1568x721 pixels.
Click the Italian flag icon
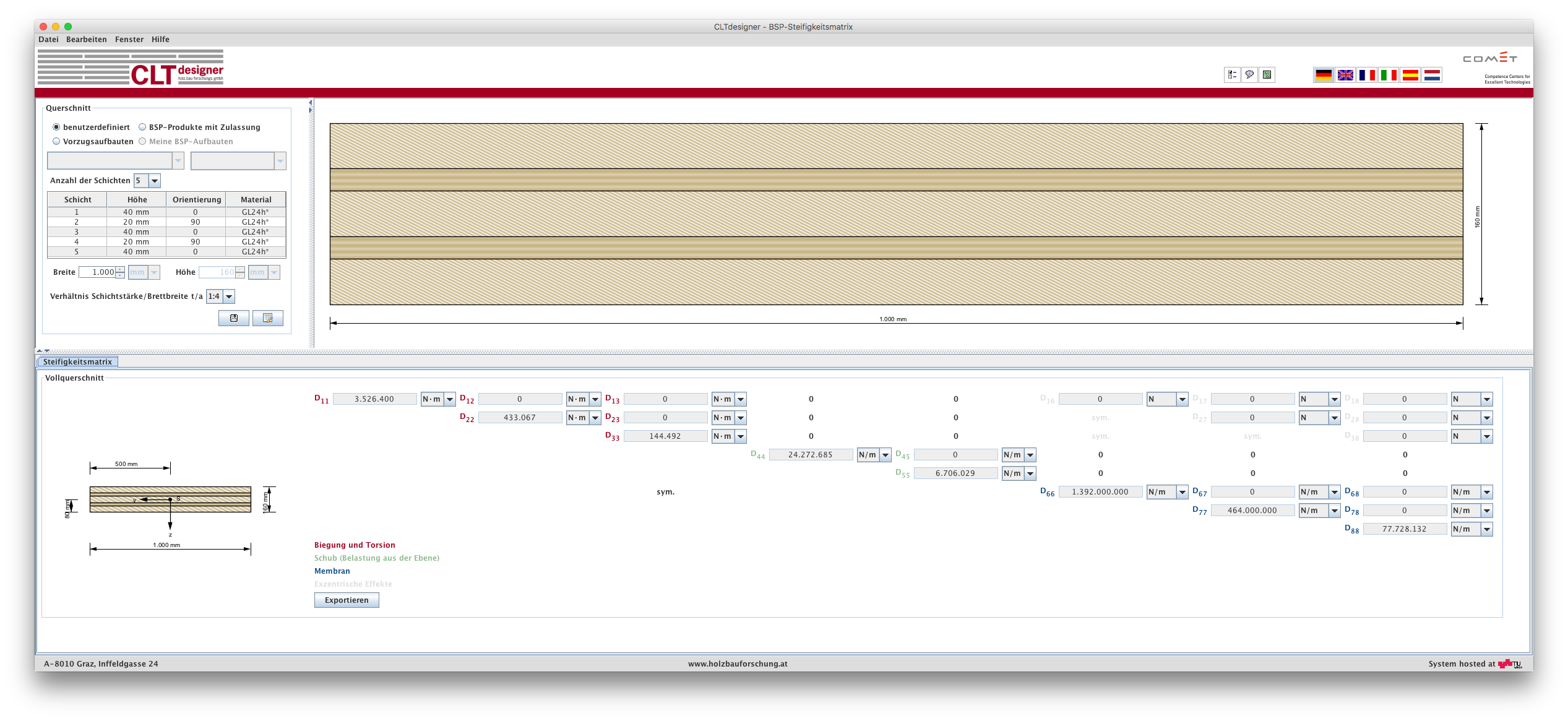[x=1388, y=75]
